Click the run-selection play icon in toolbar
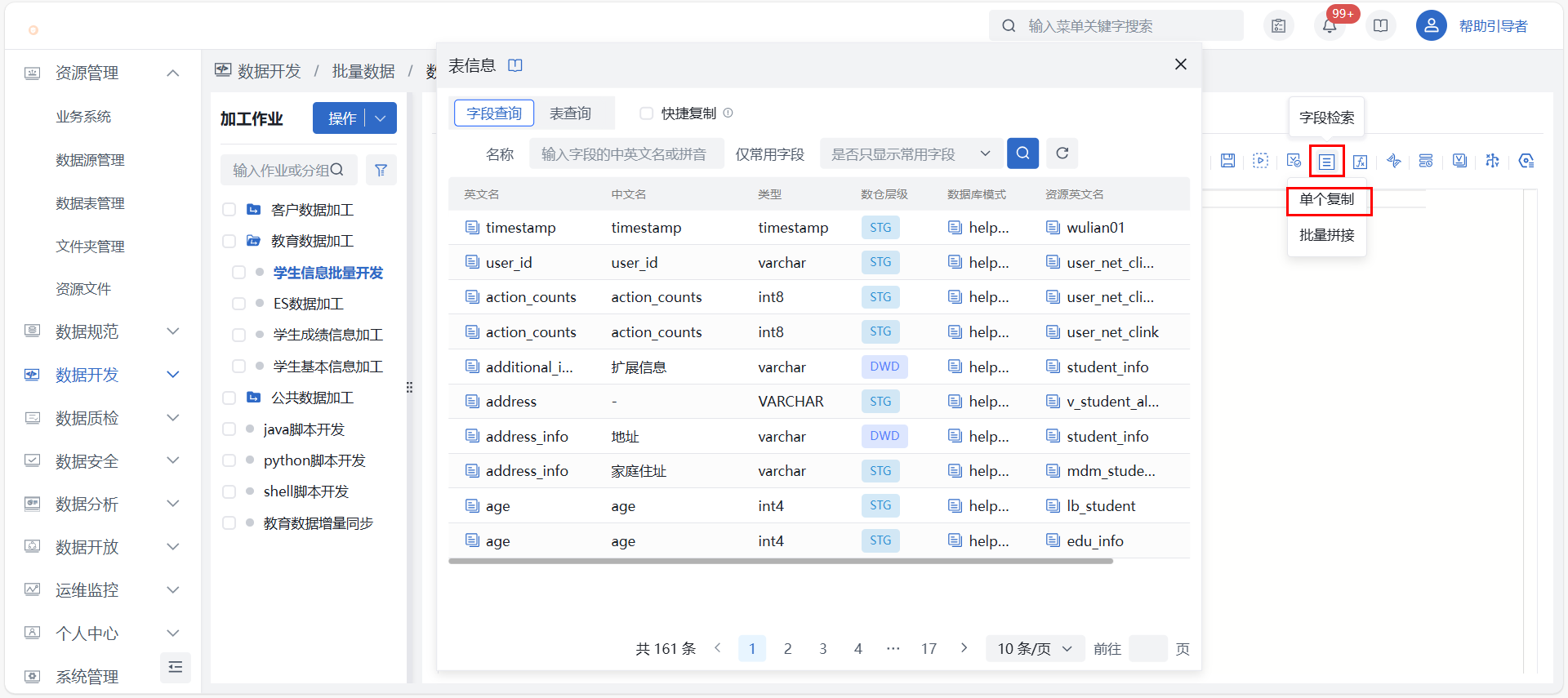This screenshot has height=698, width=1568. (1260, 161)
